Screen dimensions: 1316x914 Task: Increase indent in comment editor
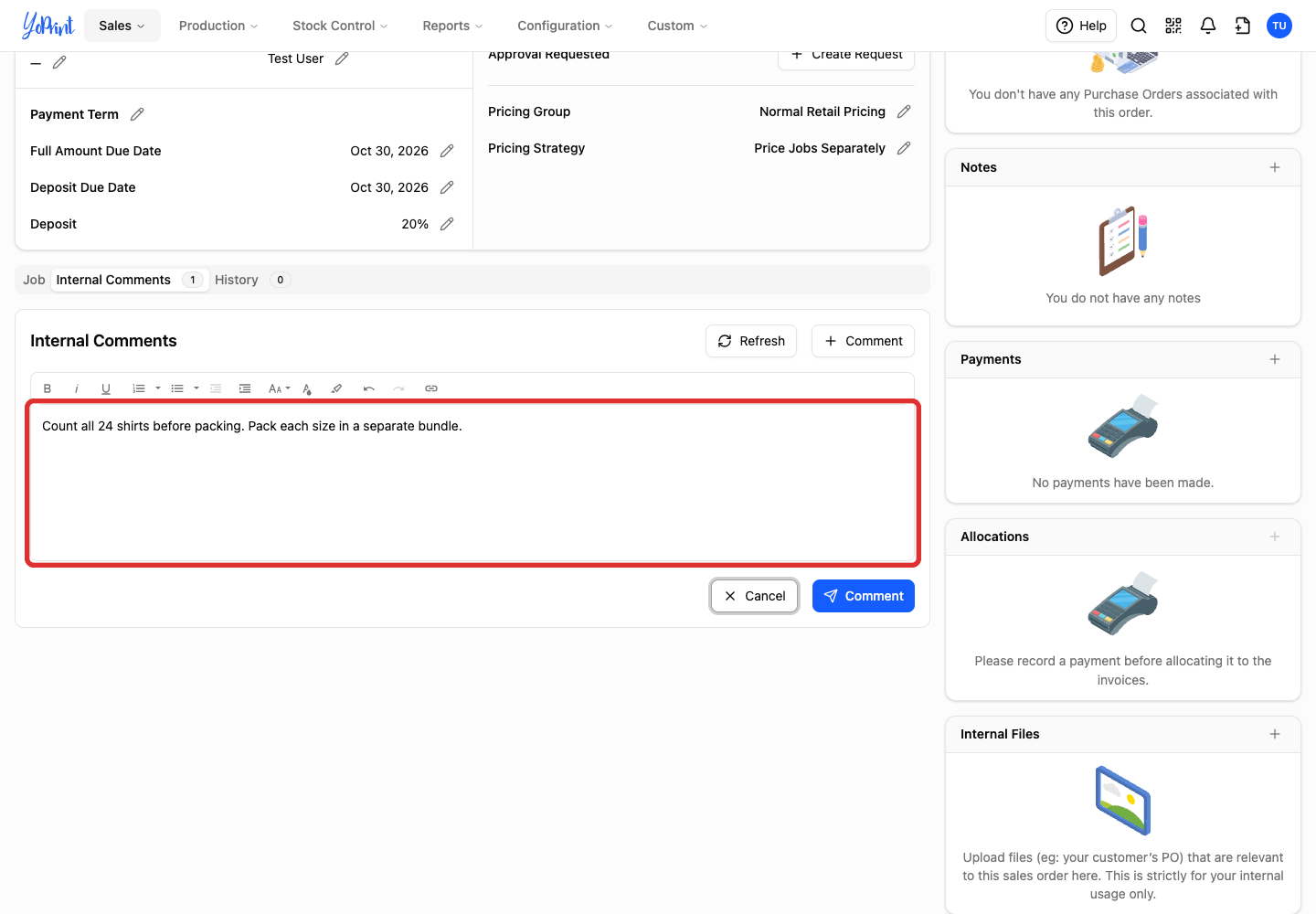point(245,388)
